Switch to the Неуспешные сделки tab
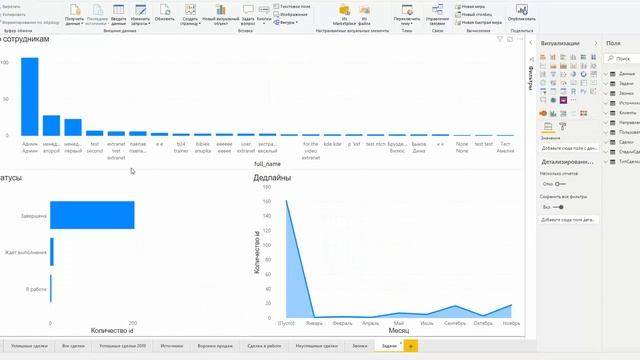Screen dimensions: 640x360 [317, 346]
